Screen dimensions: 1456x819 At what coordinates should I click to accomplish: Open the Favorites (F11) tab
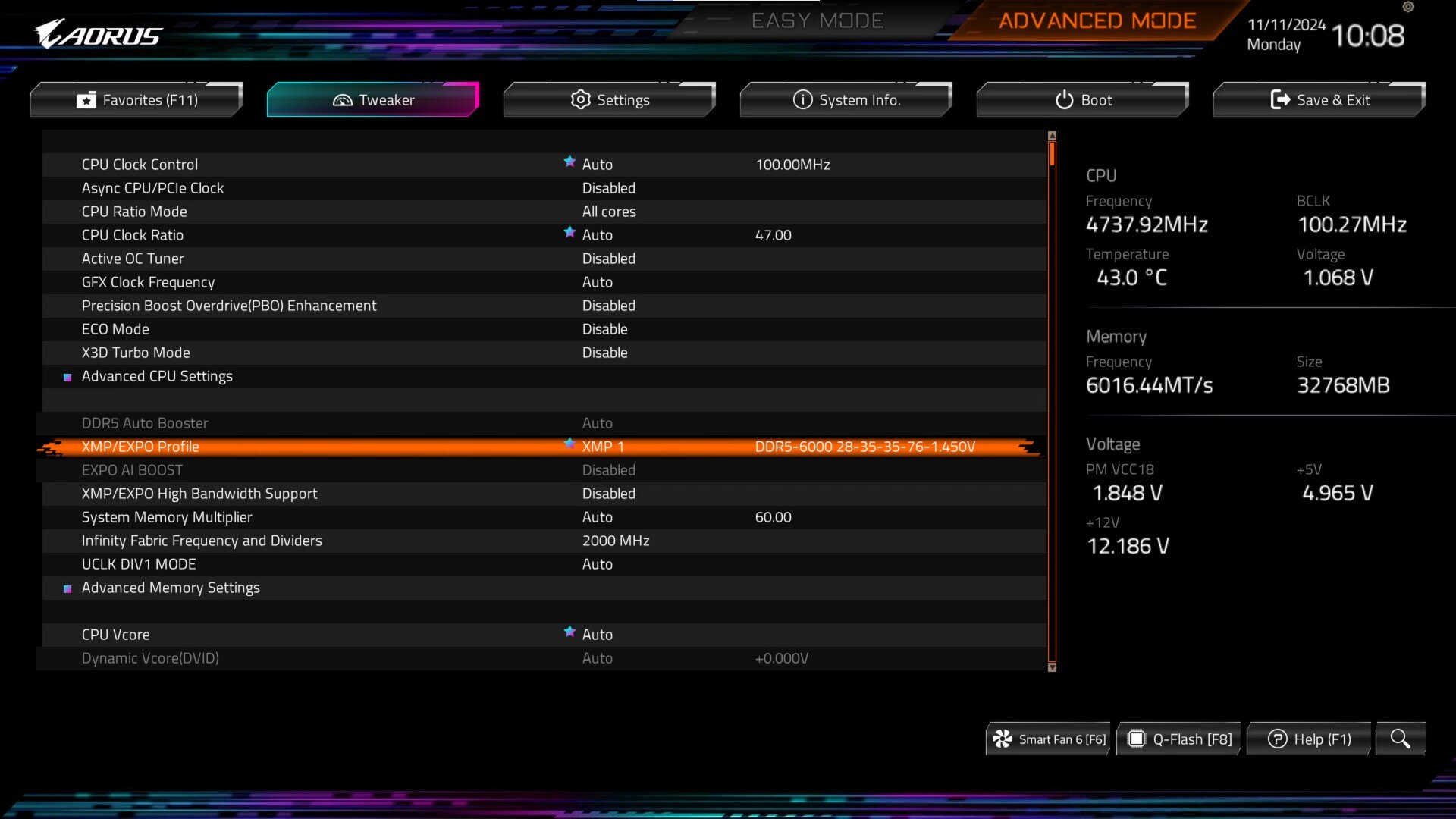click(x=136, y=99)
